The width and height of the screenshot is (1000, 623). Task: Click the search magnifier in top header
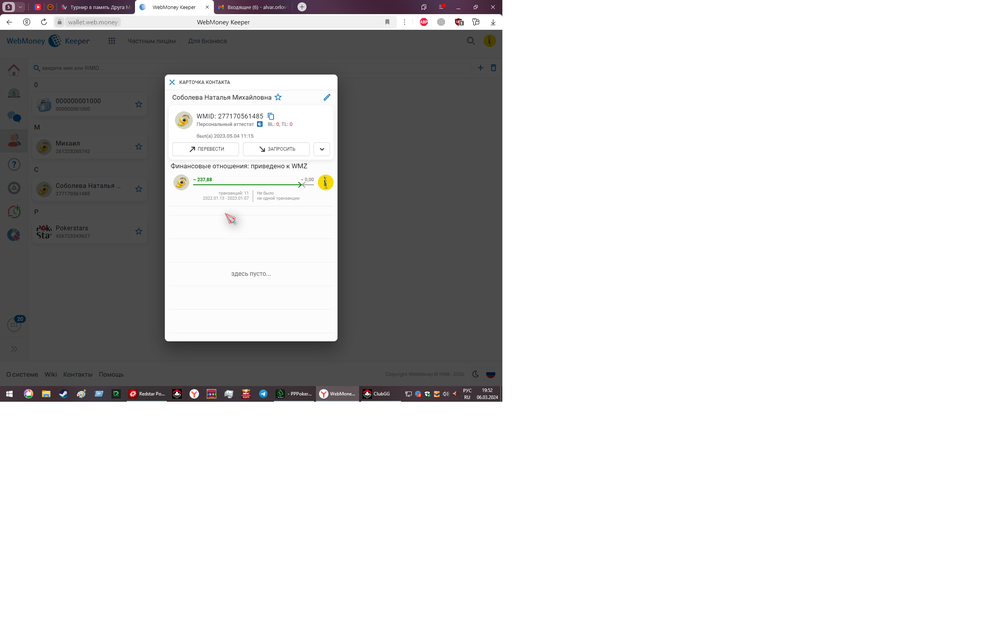click(x=471, y=41)
